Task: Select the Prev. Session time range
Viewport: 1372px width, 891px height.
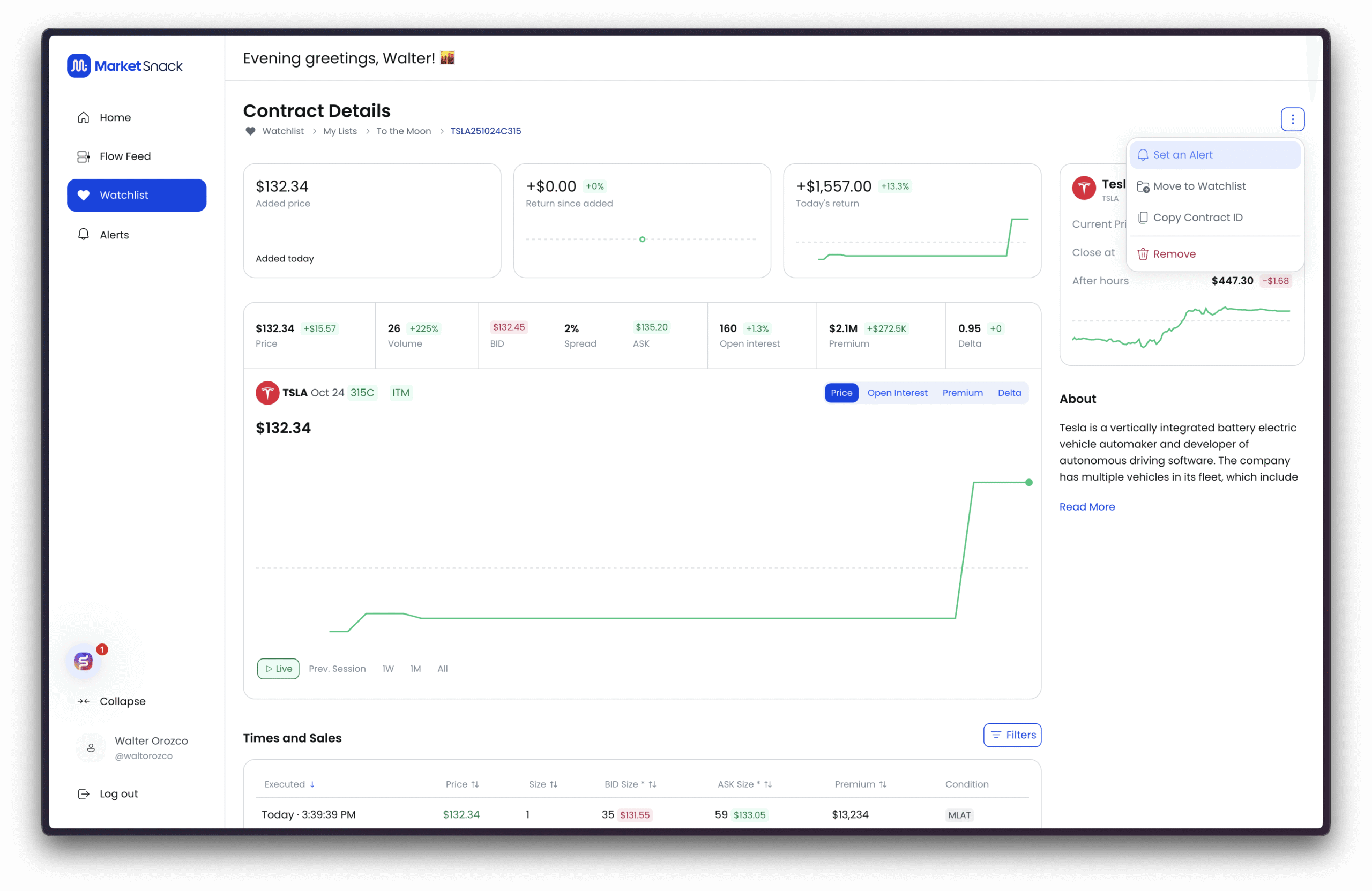Action: (337, 669)
